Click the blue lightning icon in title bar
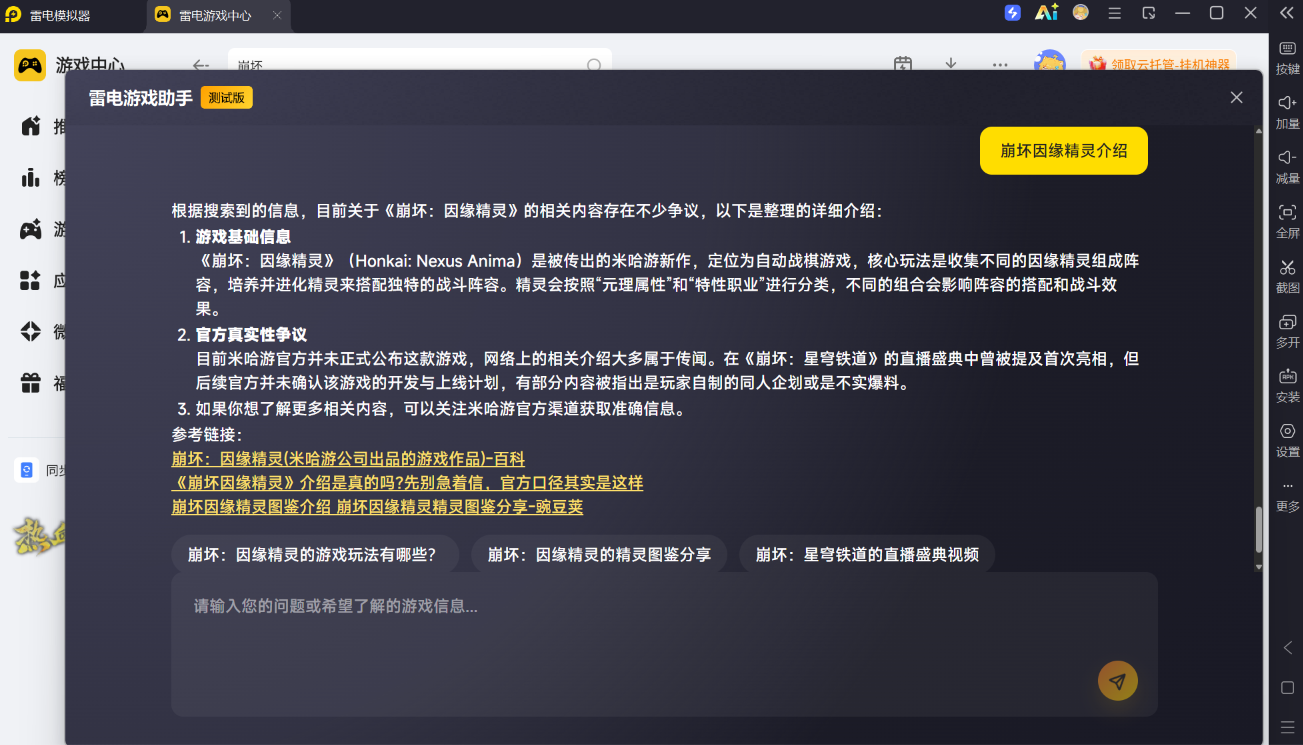The image size is (1303, 745). click(1013, 13)
